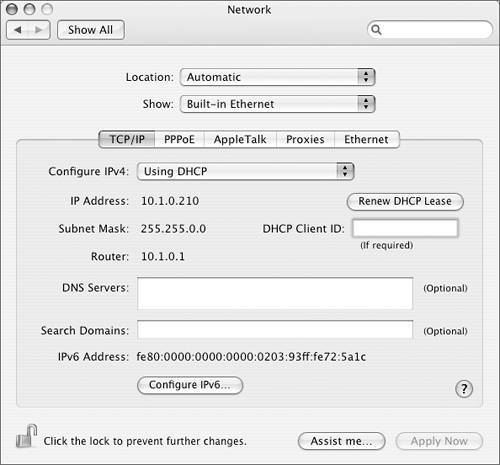Open the Show dropdown for Built-in Ethernet

coord(278,104)
